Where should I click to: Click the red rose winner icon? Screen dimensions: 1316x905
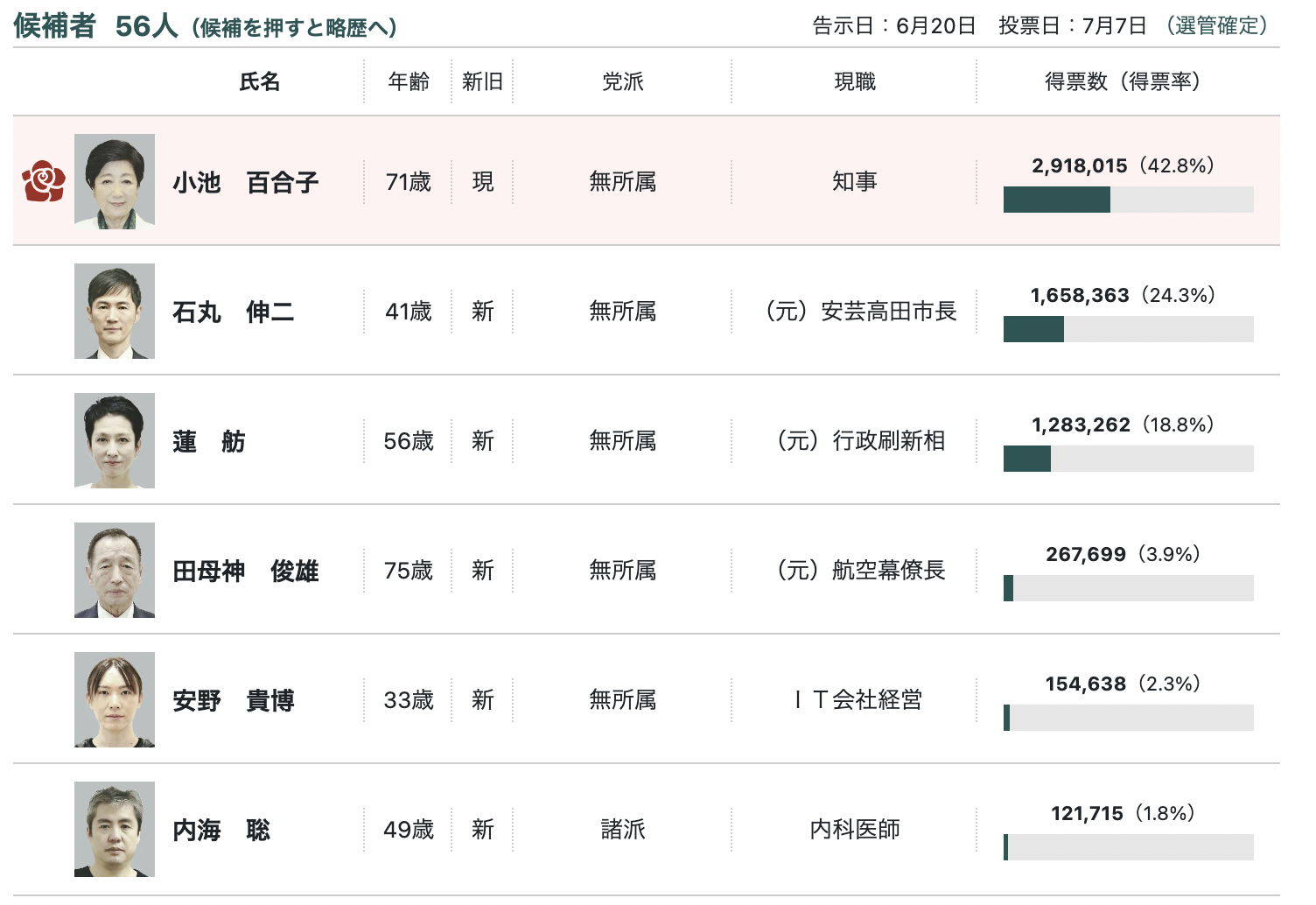coord(44,181)
